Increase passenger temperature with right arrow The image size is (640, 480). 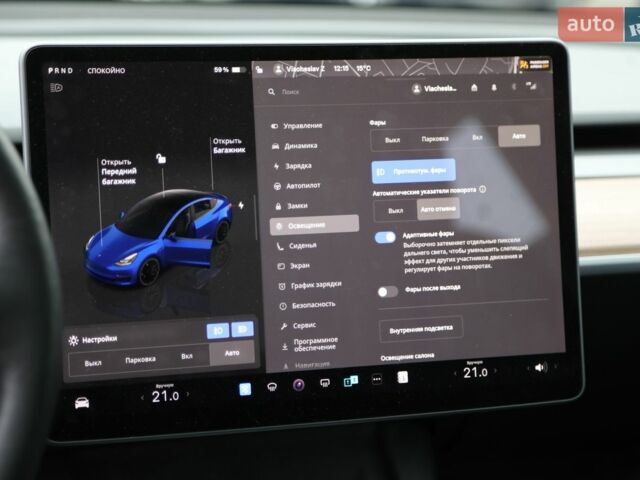point(495,371)
